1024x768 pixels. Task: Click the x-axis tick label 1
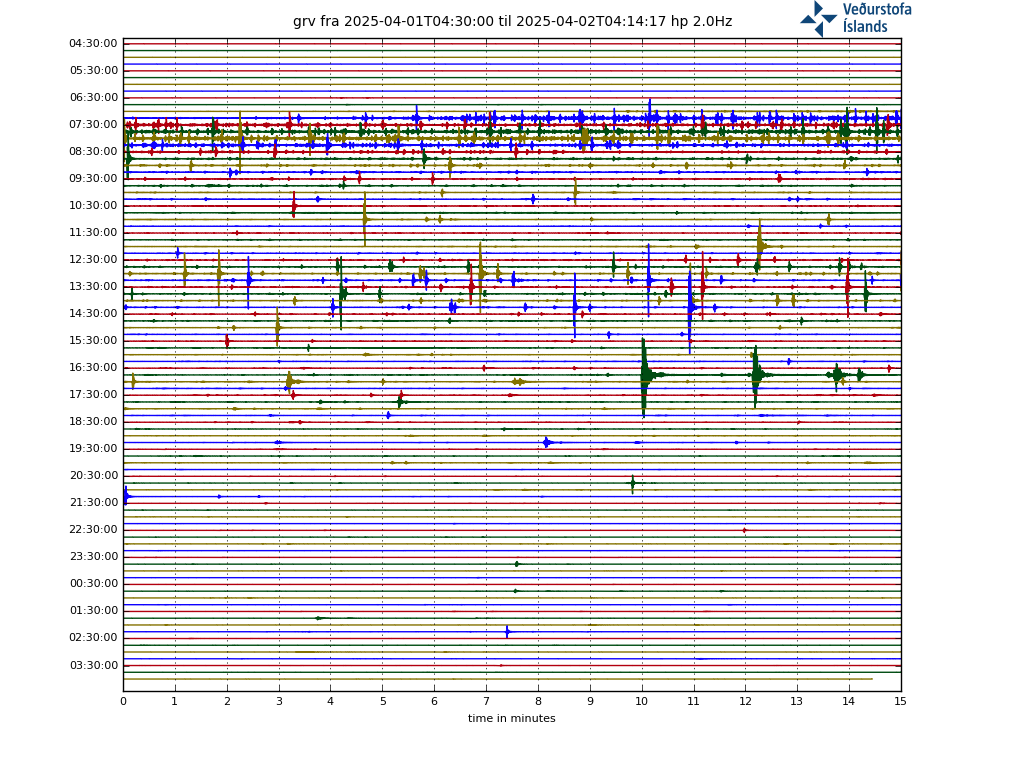(x=174, y=701)
